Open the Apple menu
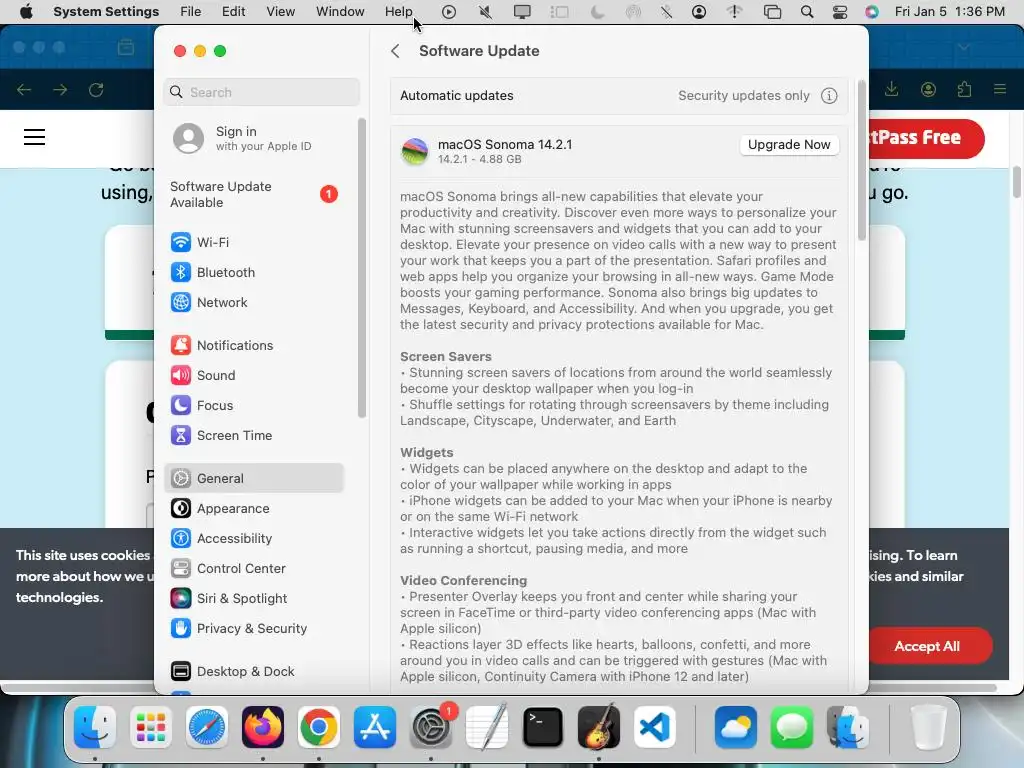The image size is (1024, 768). (26, 12)
